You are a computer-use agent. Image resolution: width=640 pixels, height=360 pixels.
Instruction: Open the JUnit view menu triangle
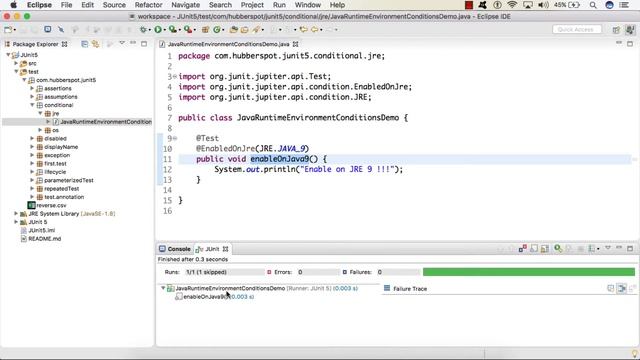pyautogui.click(x=608, y=248)
